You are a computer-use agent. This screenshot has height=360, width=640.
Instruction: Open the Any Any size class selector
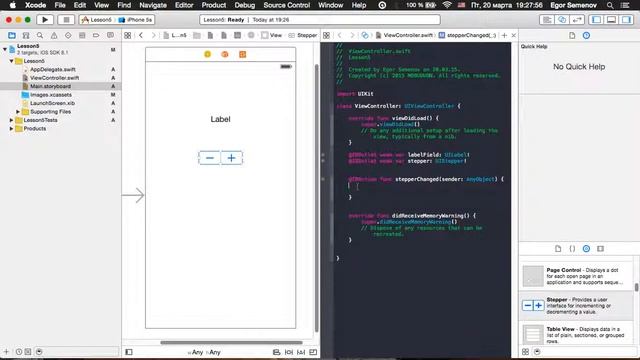click(x=204, y=352)
